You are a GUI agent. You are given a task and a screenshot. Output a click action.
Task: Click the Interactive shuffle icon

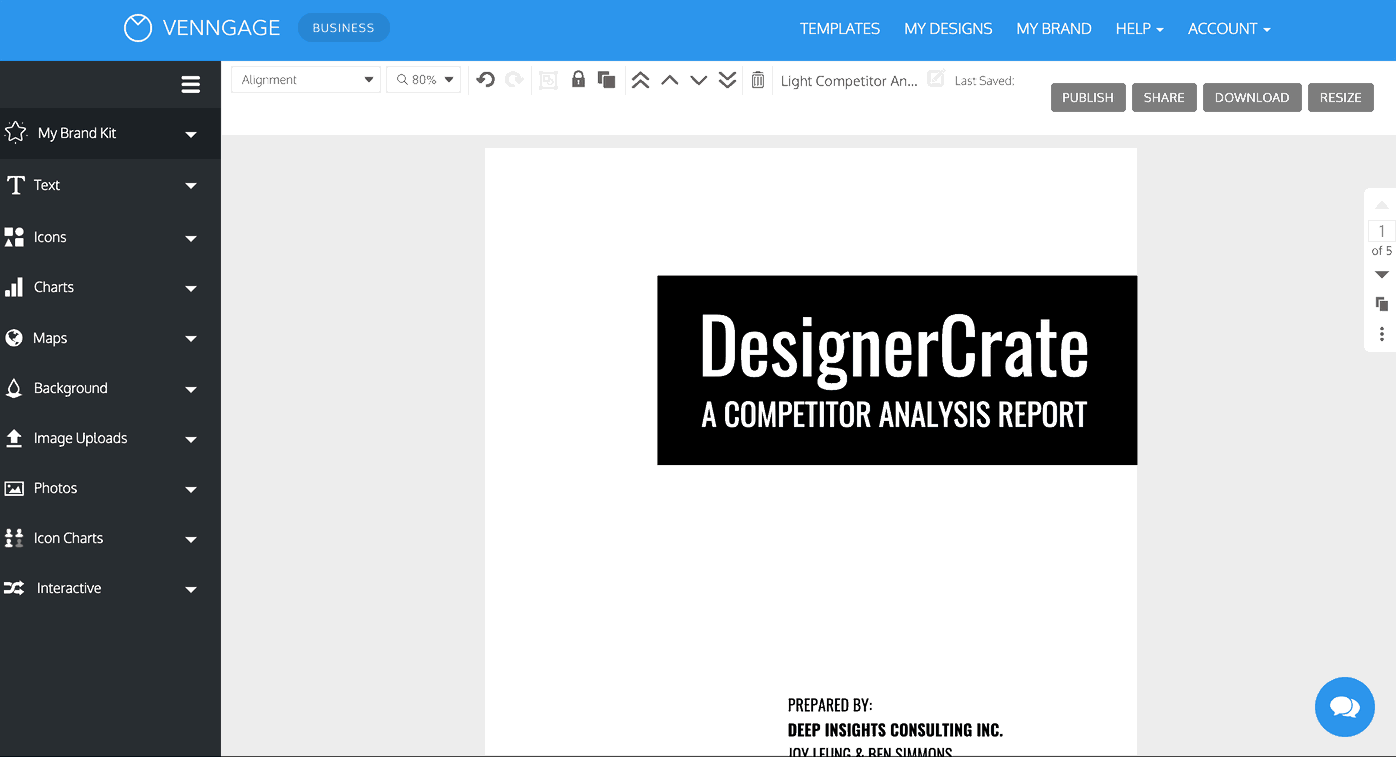pyautogui.click(x=14, y=588)
